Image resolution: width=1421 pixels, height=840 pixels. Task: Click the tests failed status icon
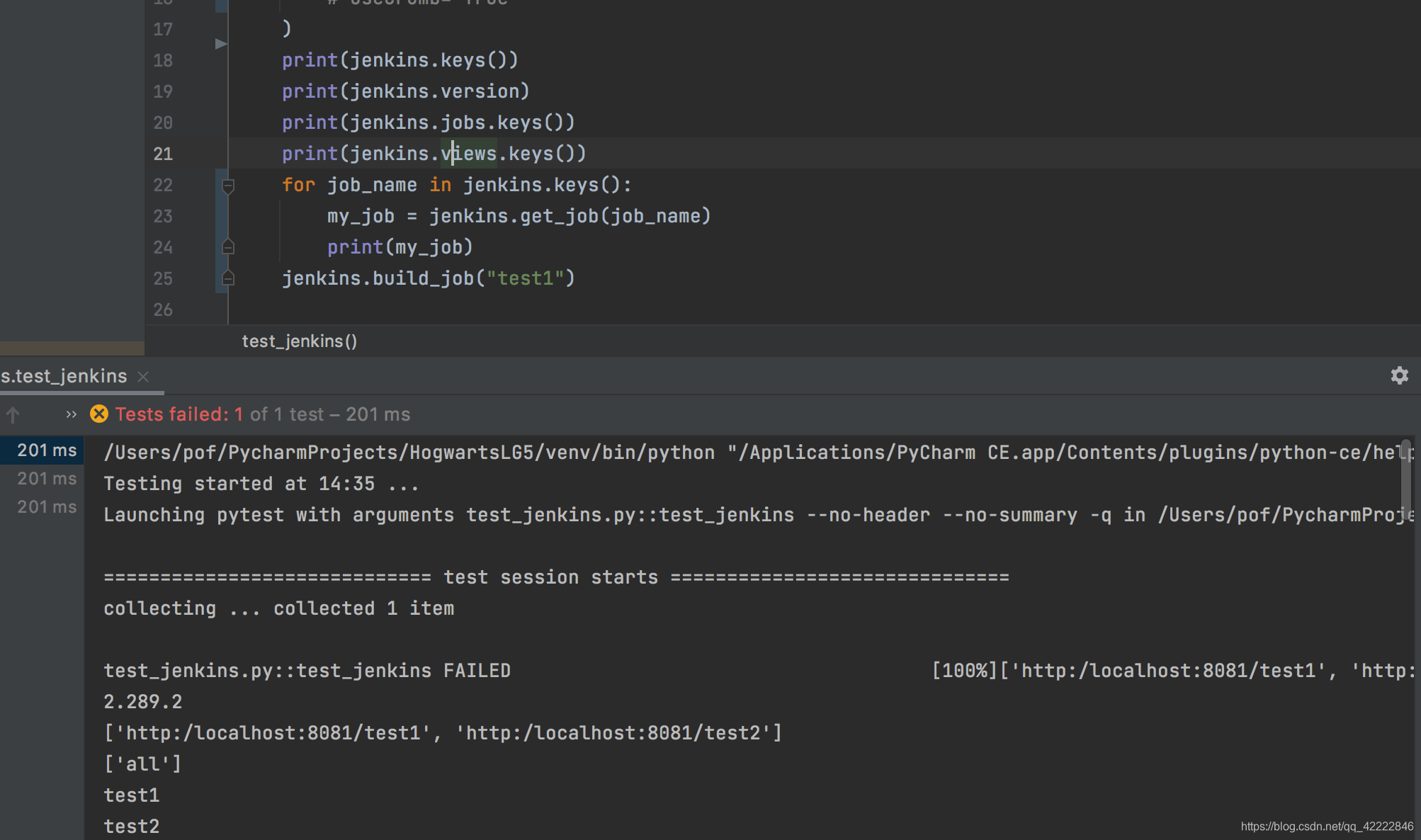pyautogui.click(x=99, y=414)
